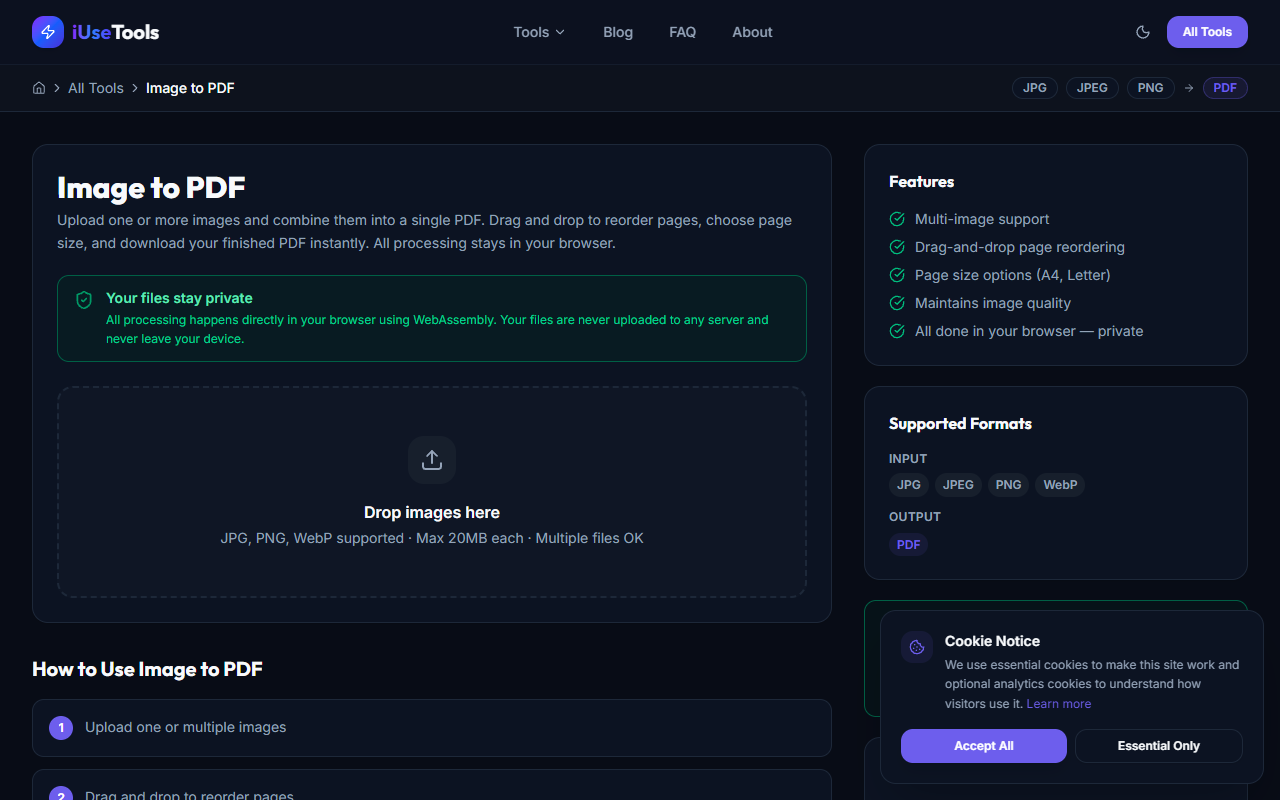1280x800 pixels.
Task: Click the All Tools breadcrumb link
Action: point(96,88)
